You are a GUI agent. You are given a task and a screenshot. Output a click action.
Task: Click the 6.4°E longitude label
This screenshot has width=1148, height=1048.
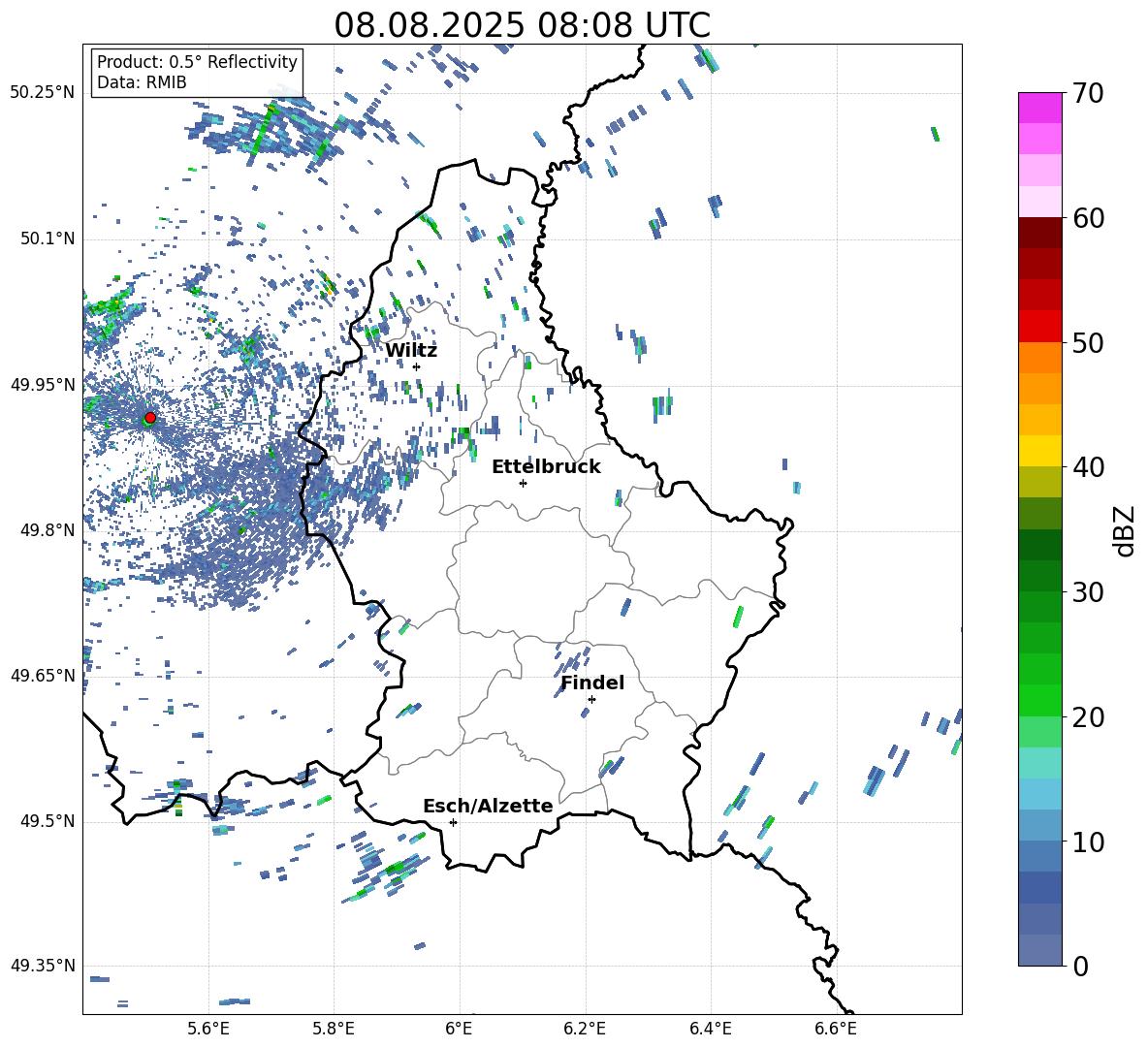click(710, 1029)
